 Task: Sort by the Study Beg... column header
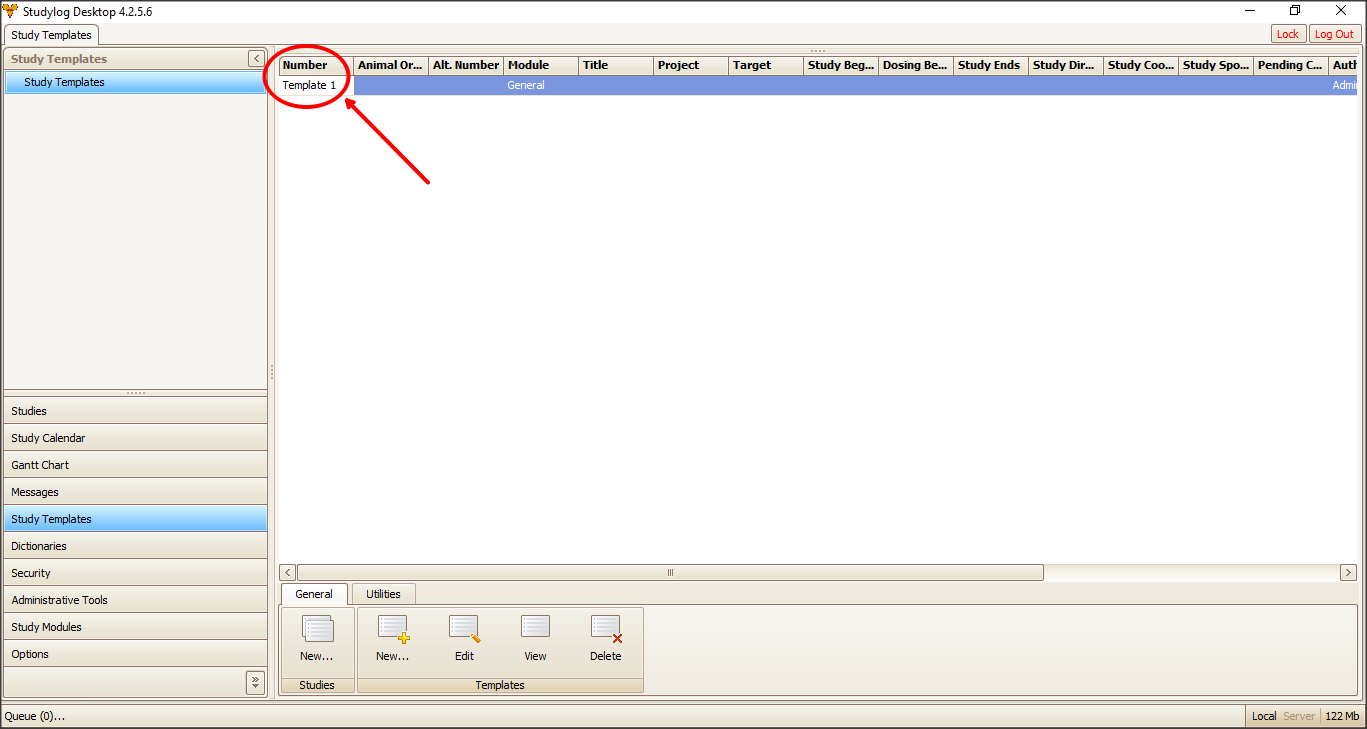point(841,65)
